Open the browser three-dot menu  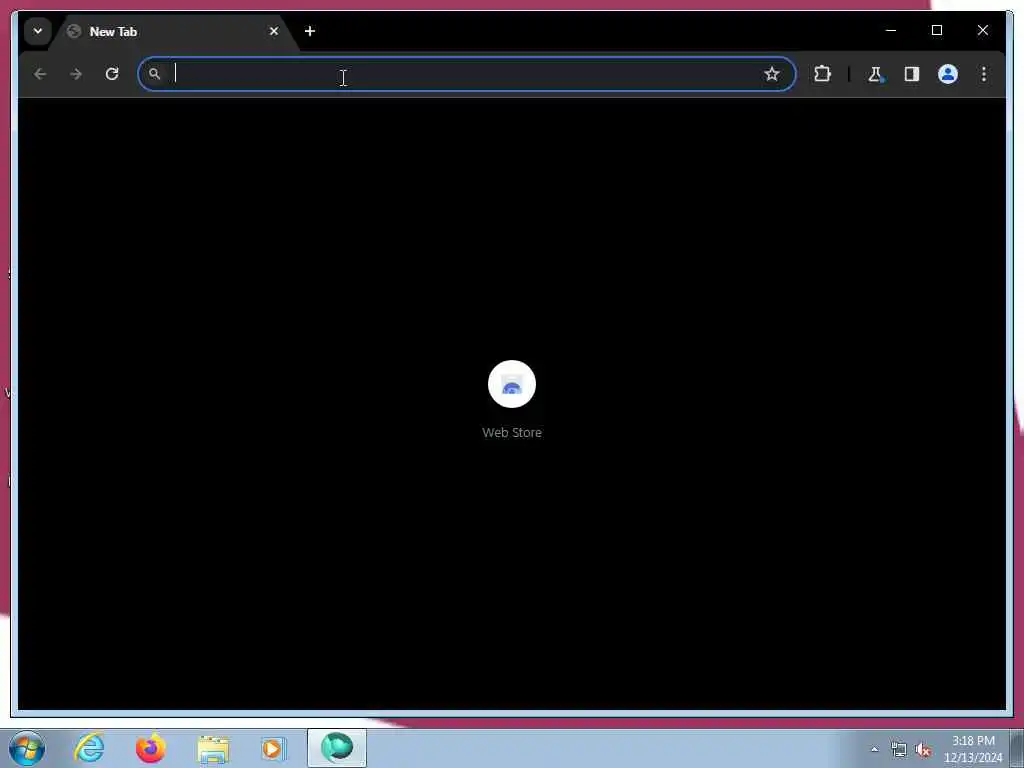click(984, 74)
